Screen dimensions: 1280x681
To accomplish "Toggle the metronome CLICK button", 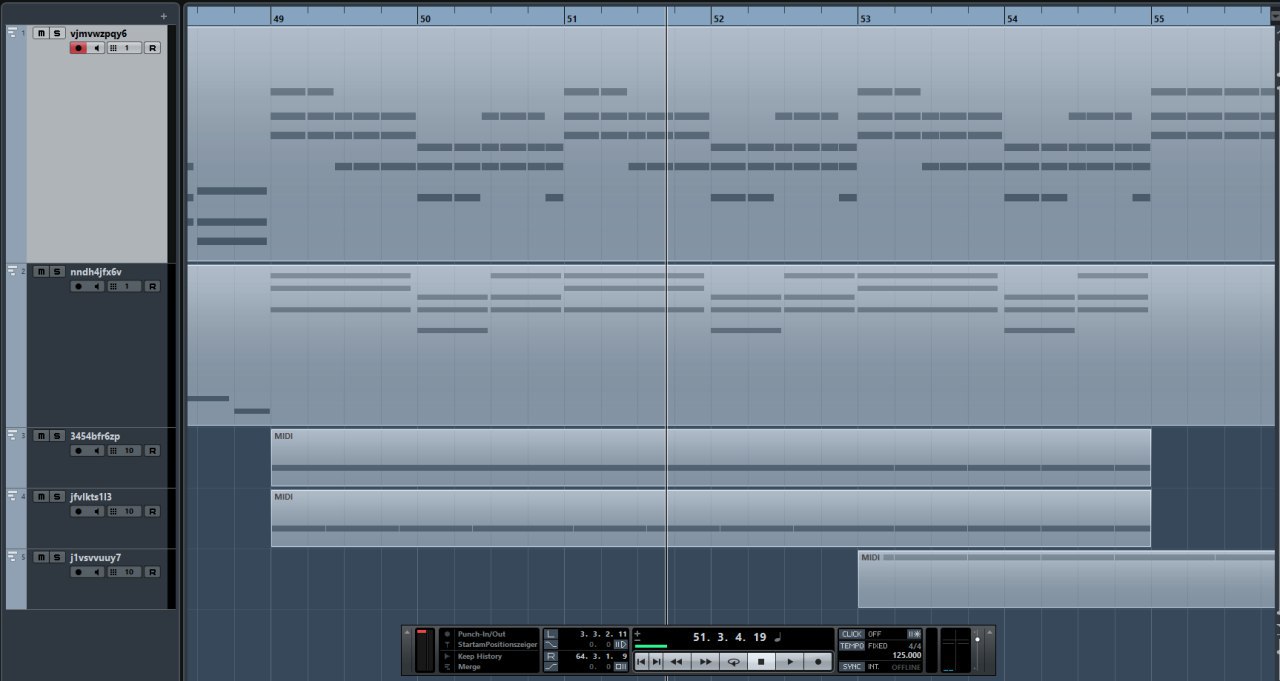I will 851,634.
